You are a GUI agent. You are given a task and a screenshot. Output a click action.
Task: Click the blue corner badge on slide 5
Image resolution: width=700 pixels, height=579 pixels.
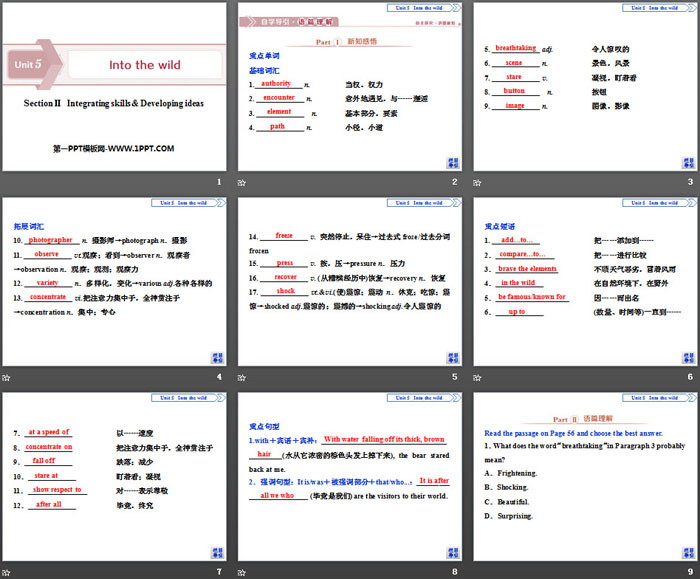click(x=451, y=356)
